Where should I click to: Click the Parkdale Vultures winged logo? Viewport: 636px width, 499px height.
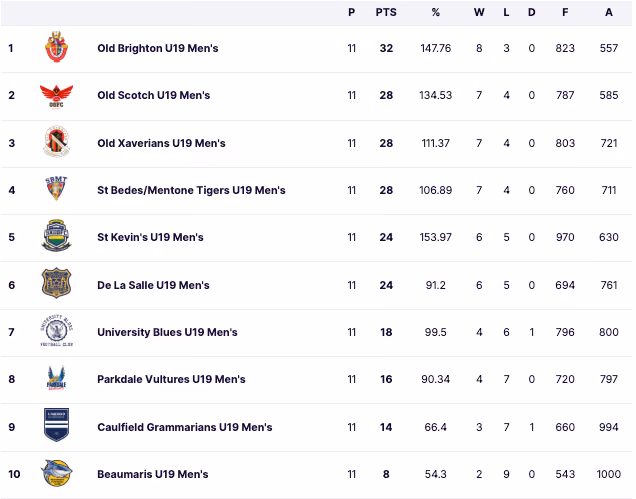point(56,378)
